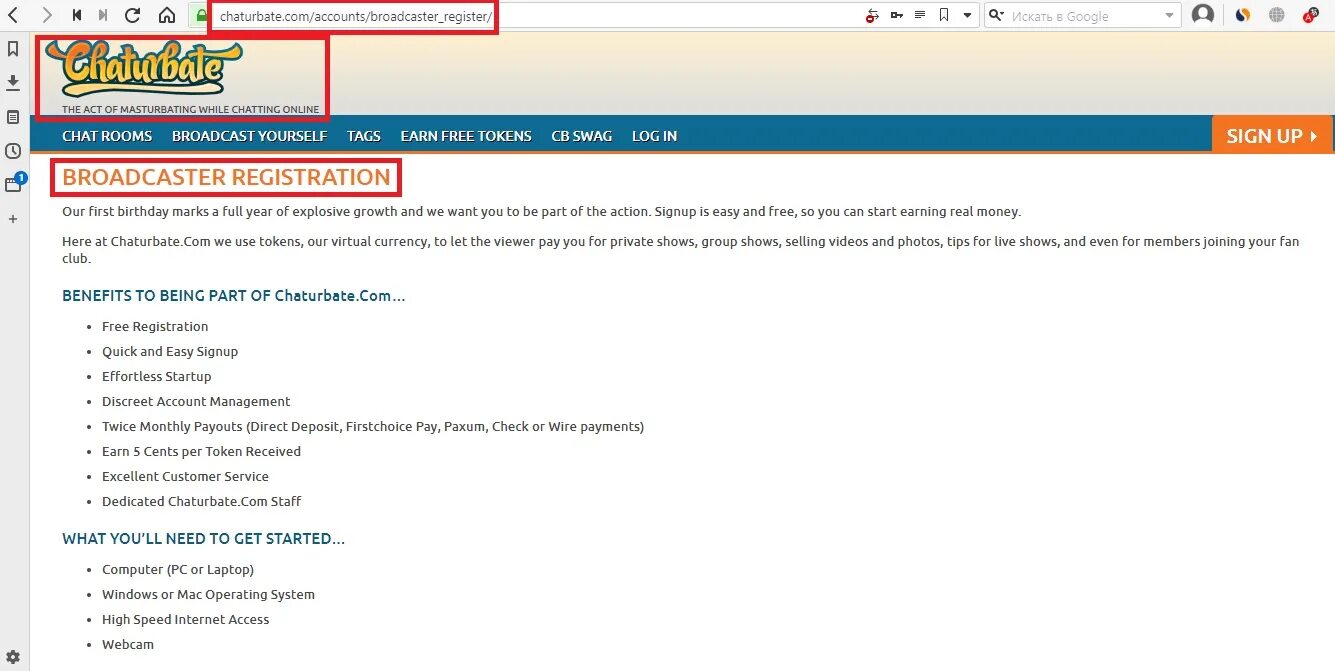Click 'Earn 5 Cents per Token Received'
The image size is (1335, 671).
coord(201,452)
